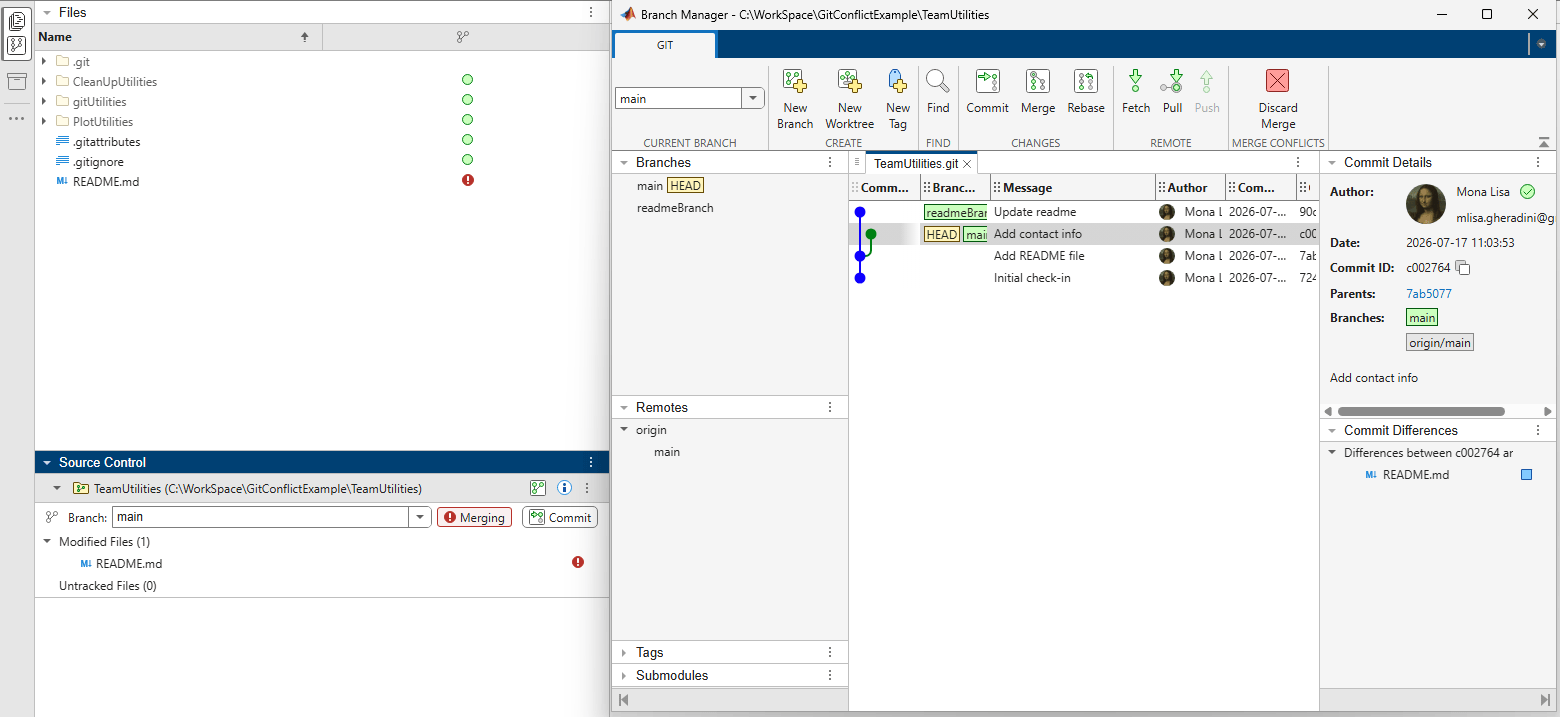Close the TeamUtilities.git tab
Image resolution: width=1560 pixels, height=717 pixels.
click(x=967, y=163)
